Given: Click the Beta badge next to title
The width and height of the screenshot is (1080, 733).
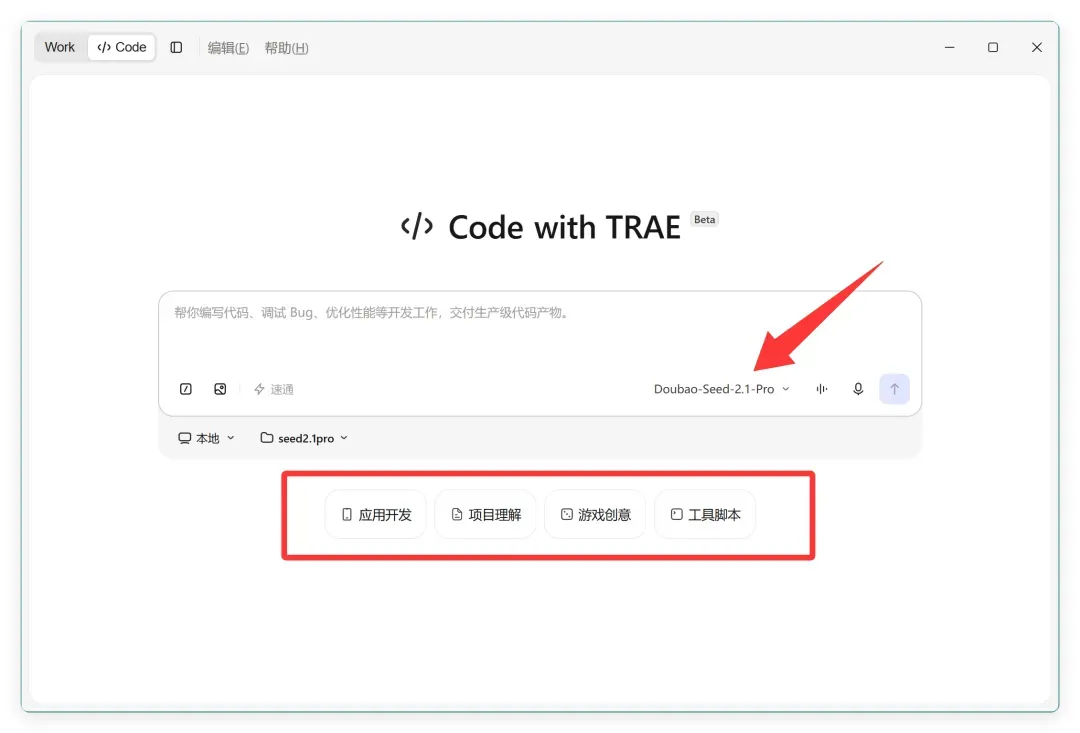Looking at the screenshot, I should tap(704, 220).
